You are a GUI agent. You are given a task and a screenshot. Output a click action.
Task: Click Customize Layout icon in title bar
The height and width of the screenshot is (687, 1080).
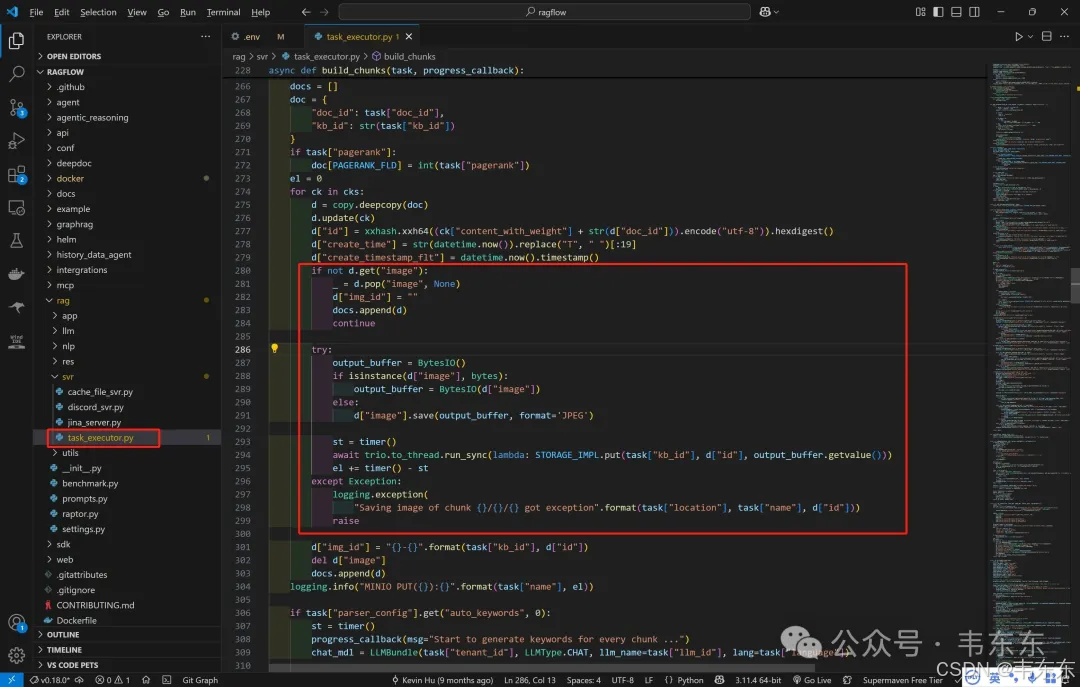coord(920,12)
